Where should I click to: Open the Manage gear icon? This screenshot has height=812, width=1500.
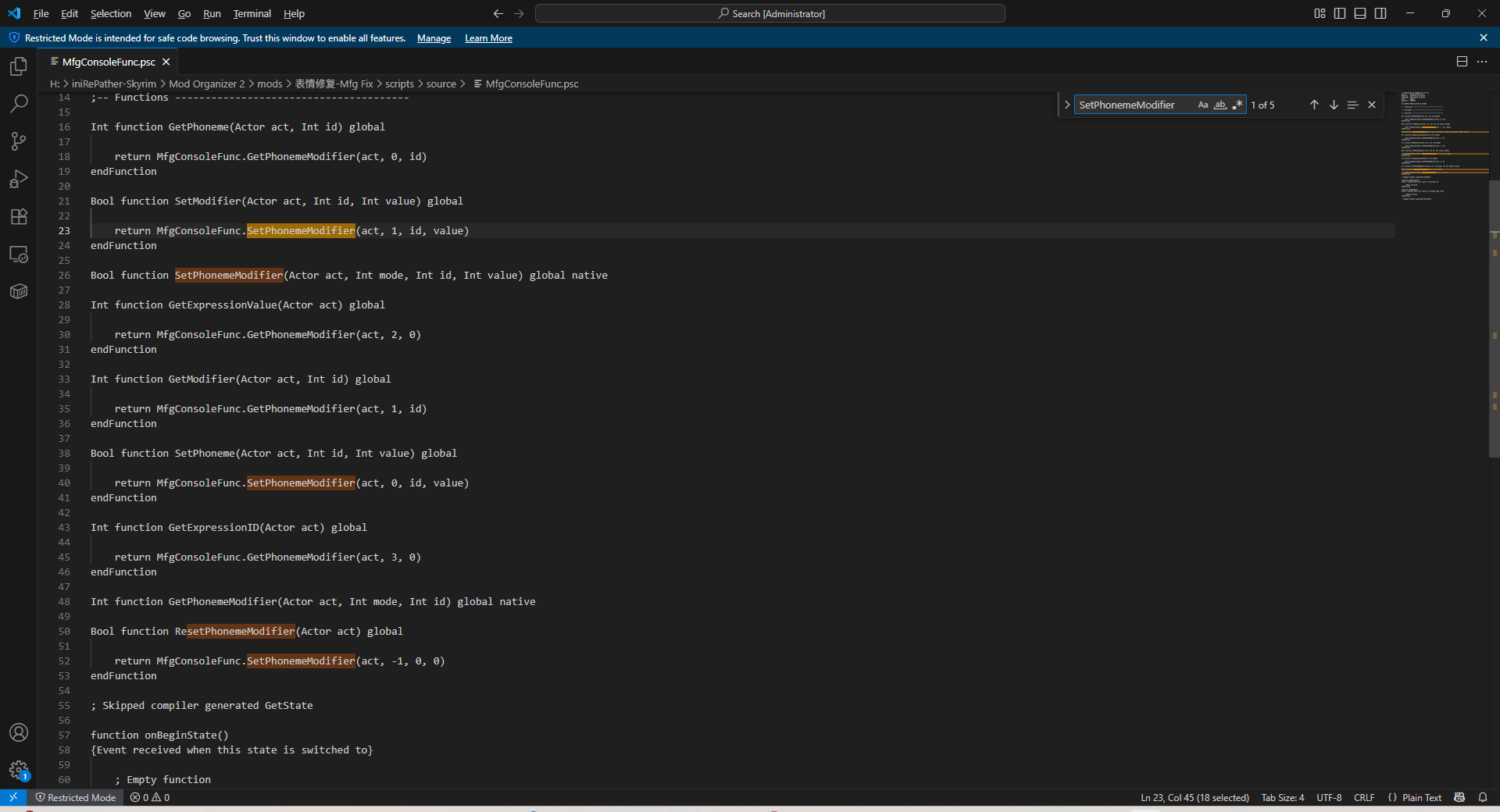[19, 770]
